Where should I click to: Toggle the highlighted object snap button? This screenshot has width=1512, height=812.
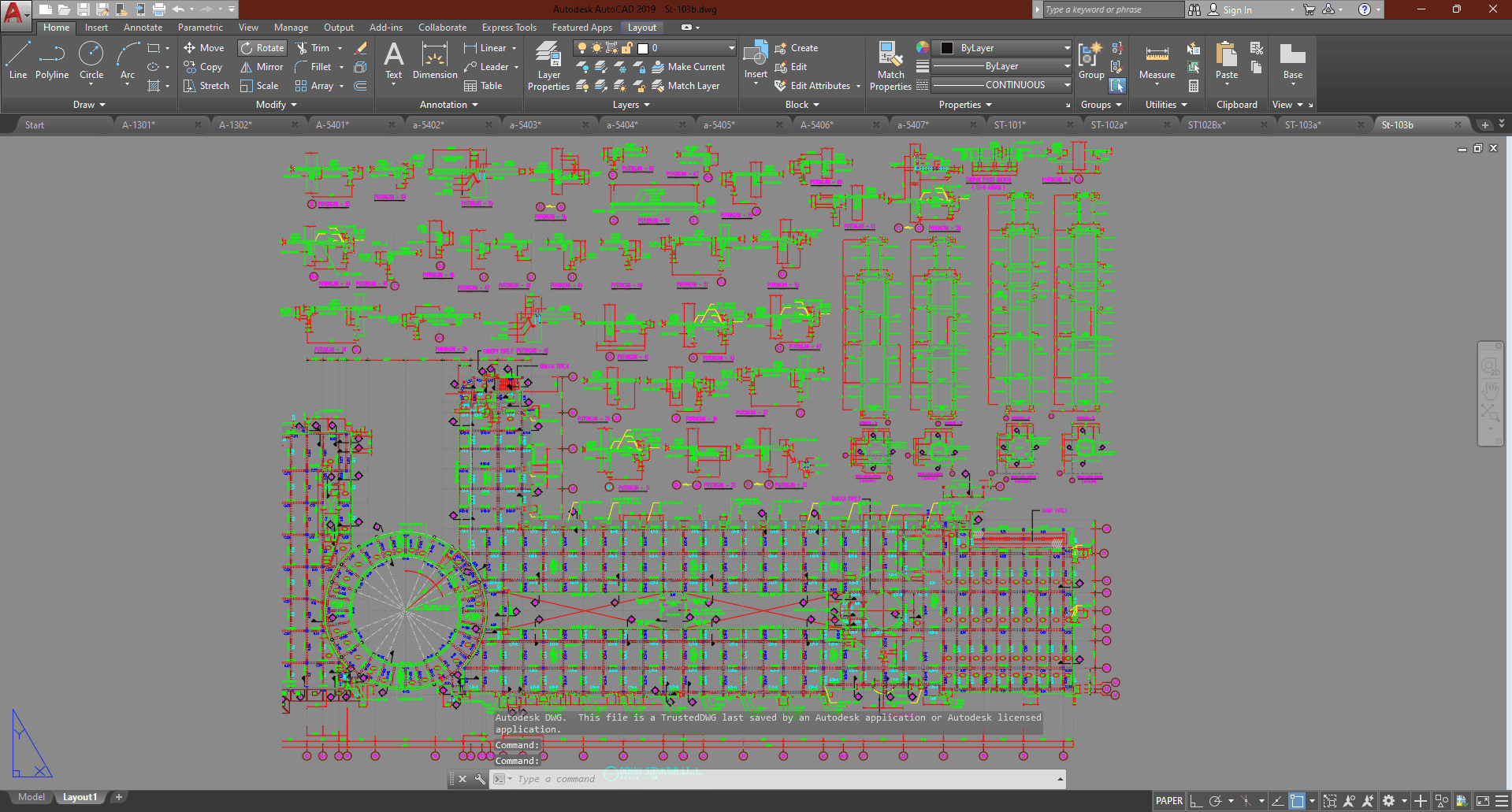click(1297, 801)
